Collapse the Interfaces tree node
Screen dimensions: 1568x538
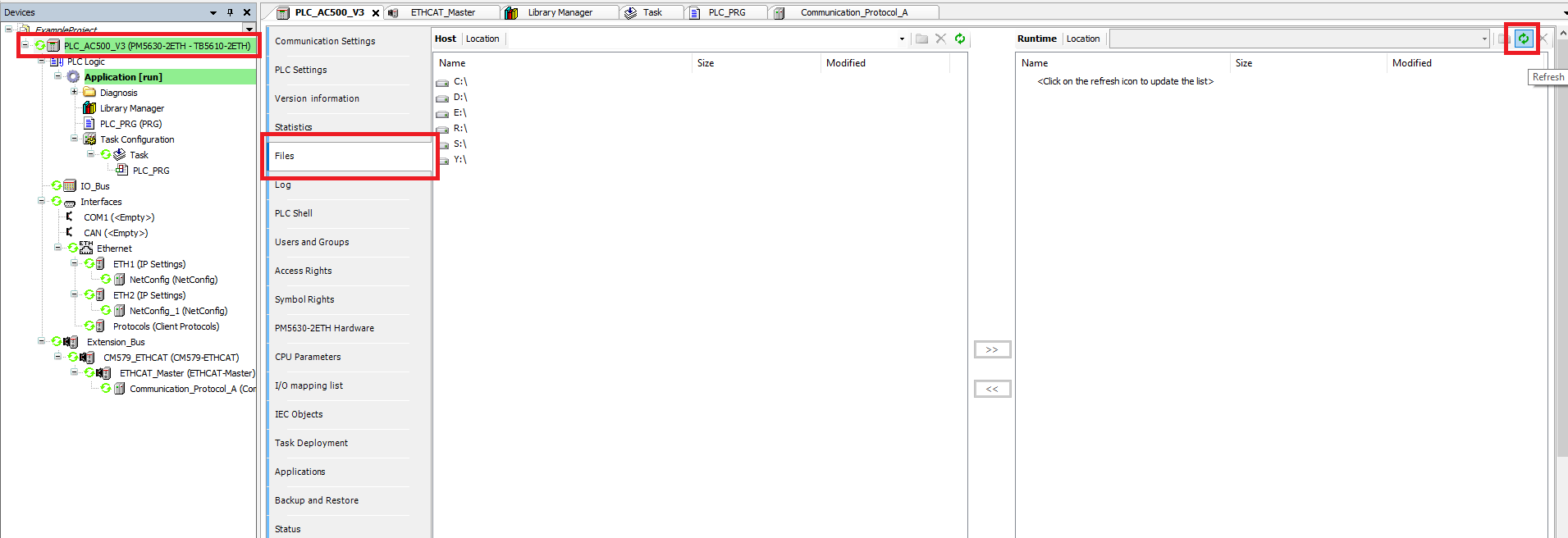click(41, 202)
